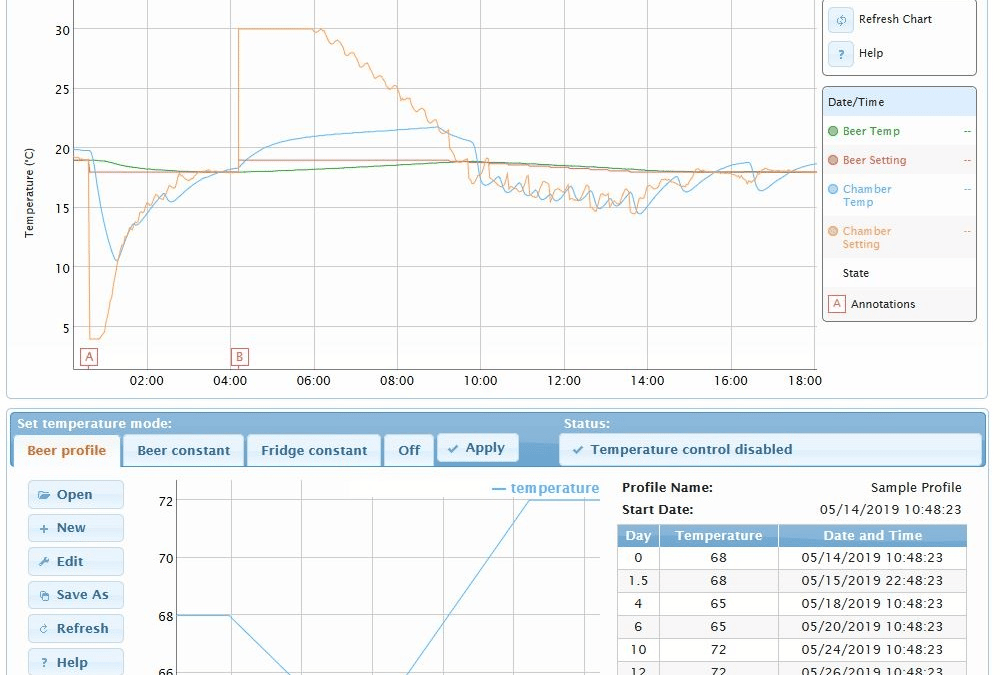Click Save As profile button
The image size is (1000, 675).
76,595
